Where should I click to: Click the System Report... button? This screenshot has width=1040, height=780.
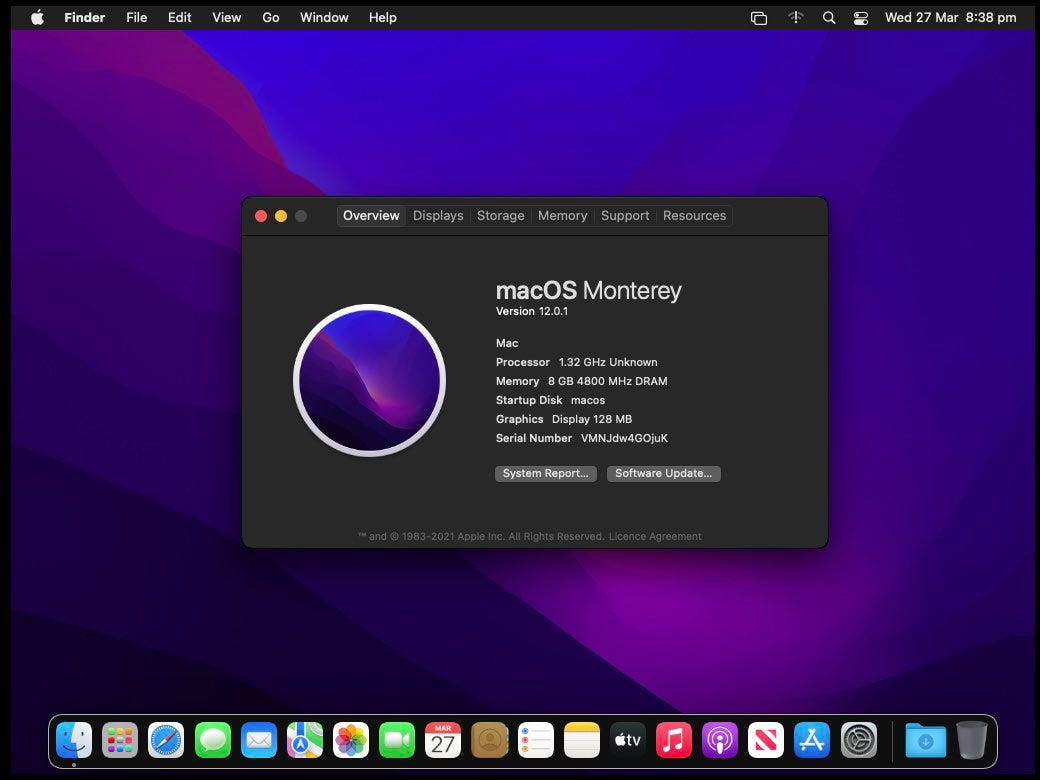(x=546, y=474)
